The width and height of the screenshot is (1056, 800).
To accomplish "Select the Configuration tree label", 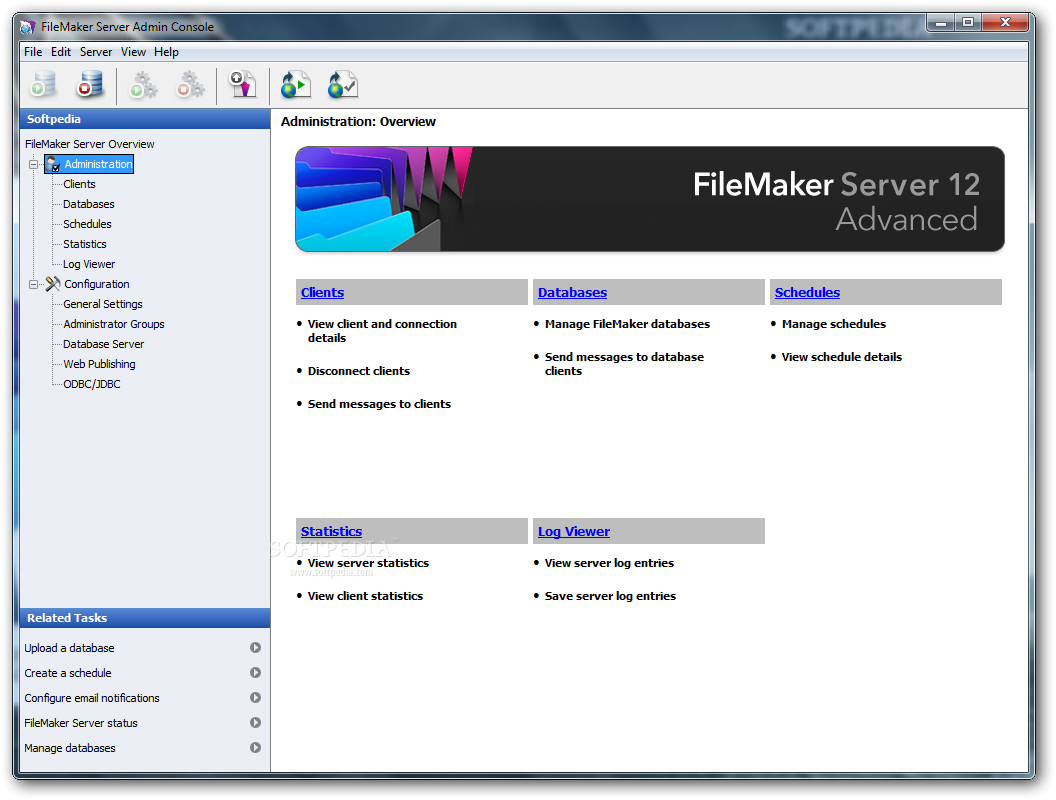I will pyautogui.click(x=97, y=284).
